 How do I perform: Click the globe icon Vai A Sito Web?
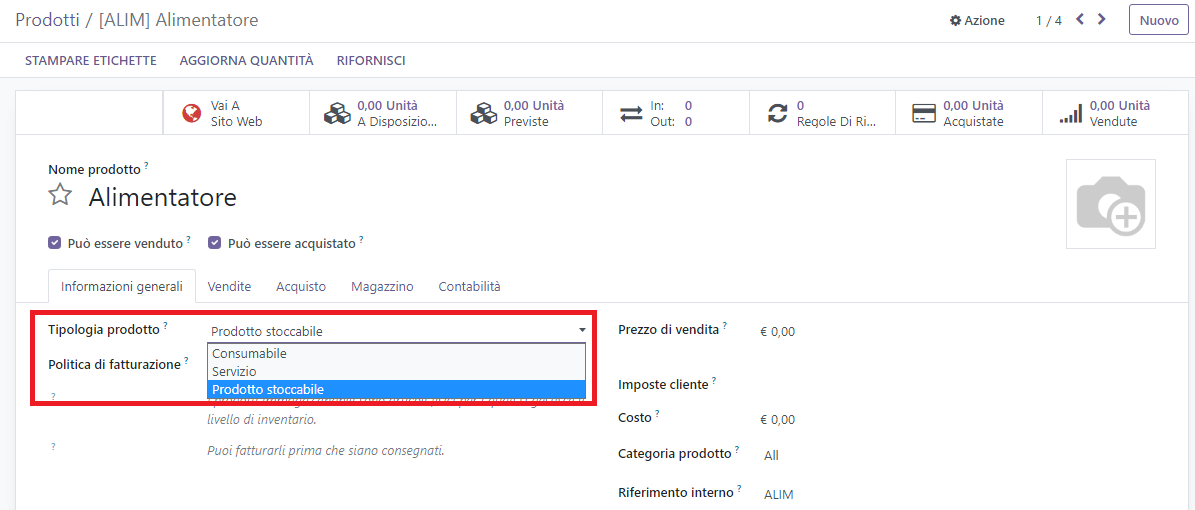coord(191,113)
